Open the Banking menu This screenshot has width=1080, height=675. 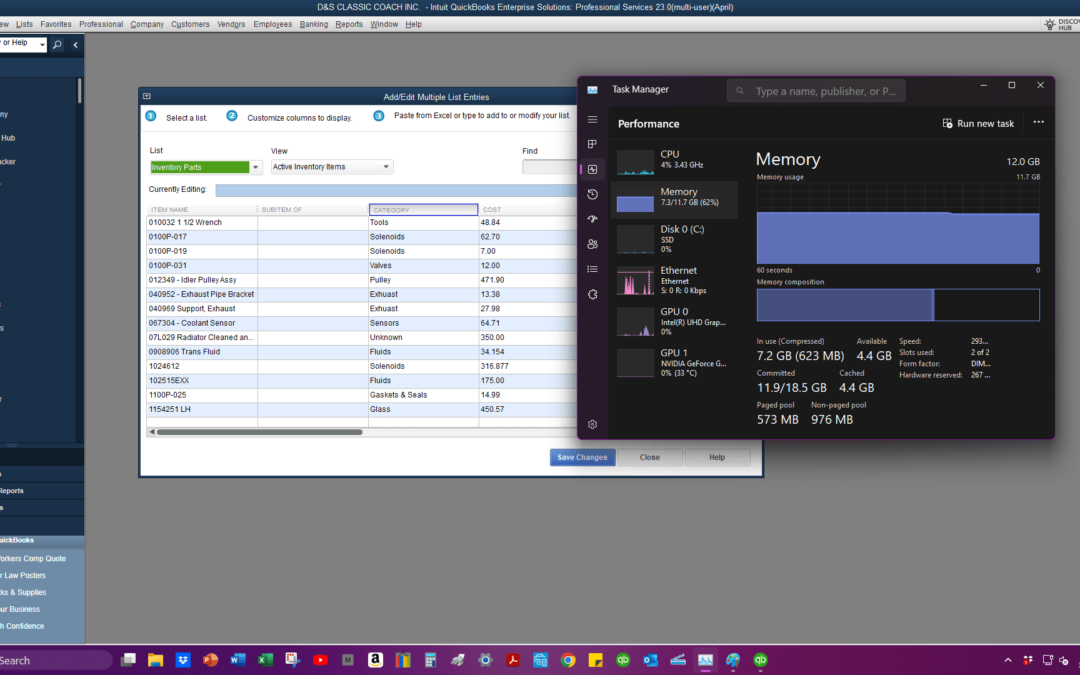click(313, 24)
